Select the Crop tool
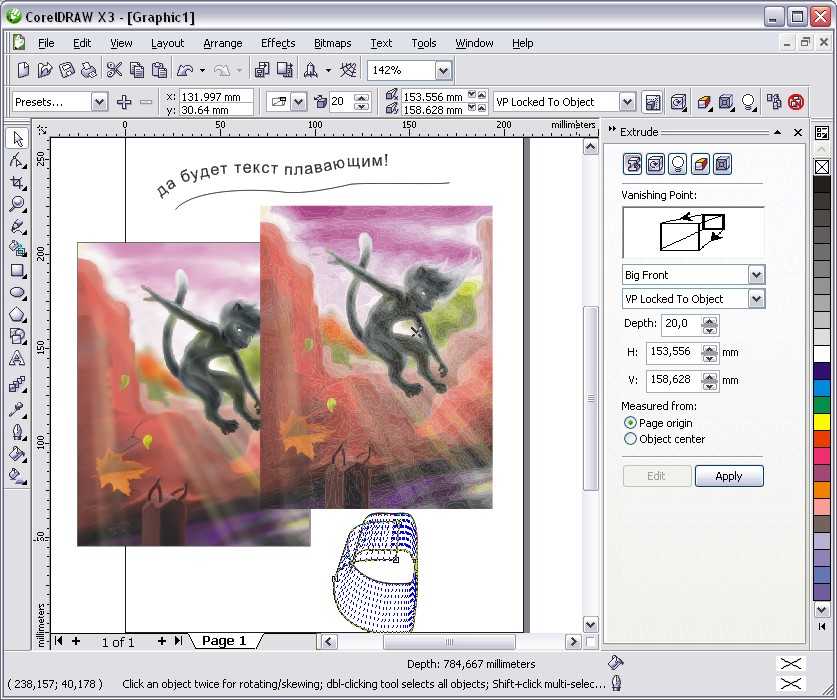The image size is (837, 700). tap(18, 183)
